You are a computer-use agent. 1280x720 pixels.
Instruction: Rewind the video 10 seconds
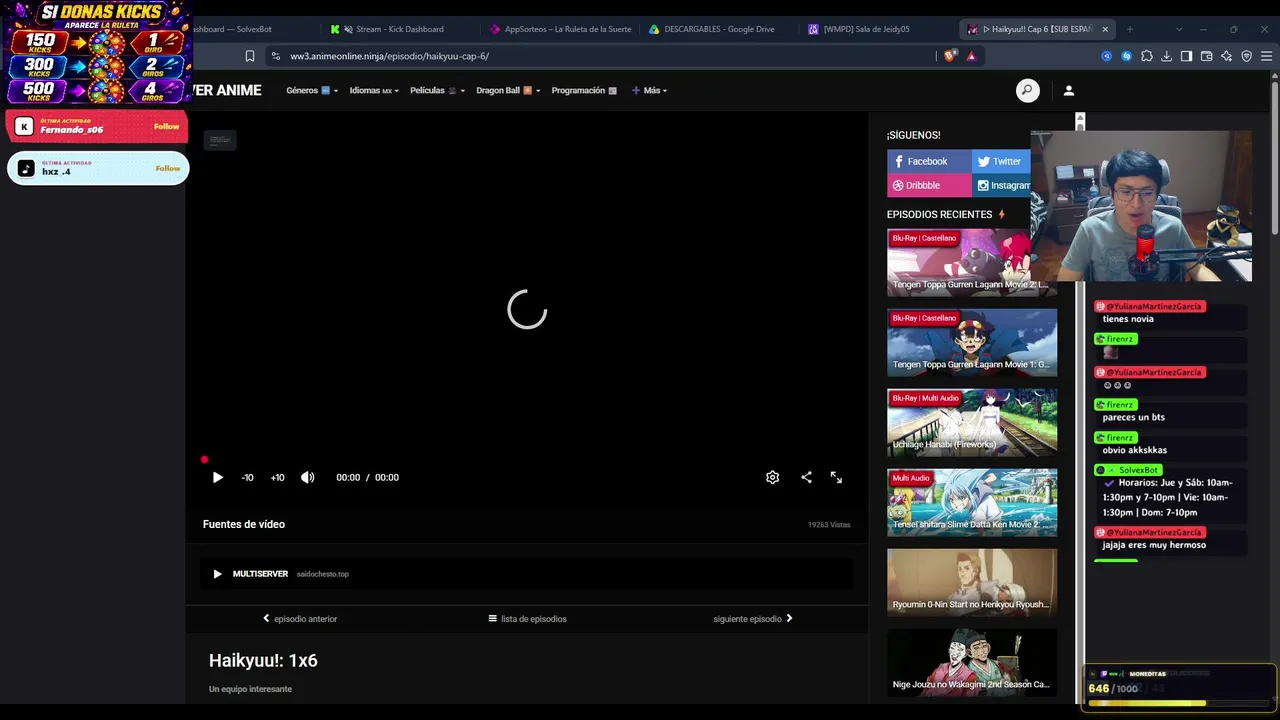pos(247,478)
